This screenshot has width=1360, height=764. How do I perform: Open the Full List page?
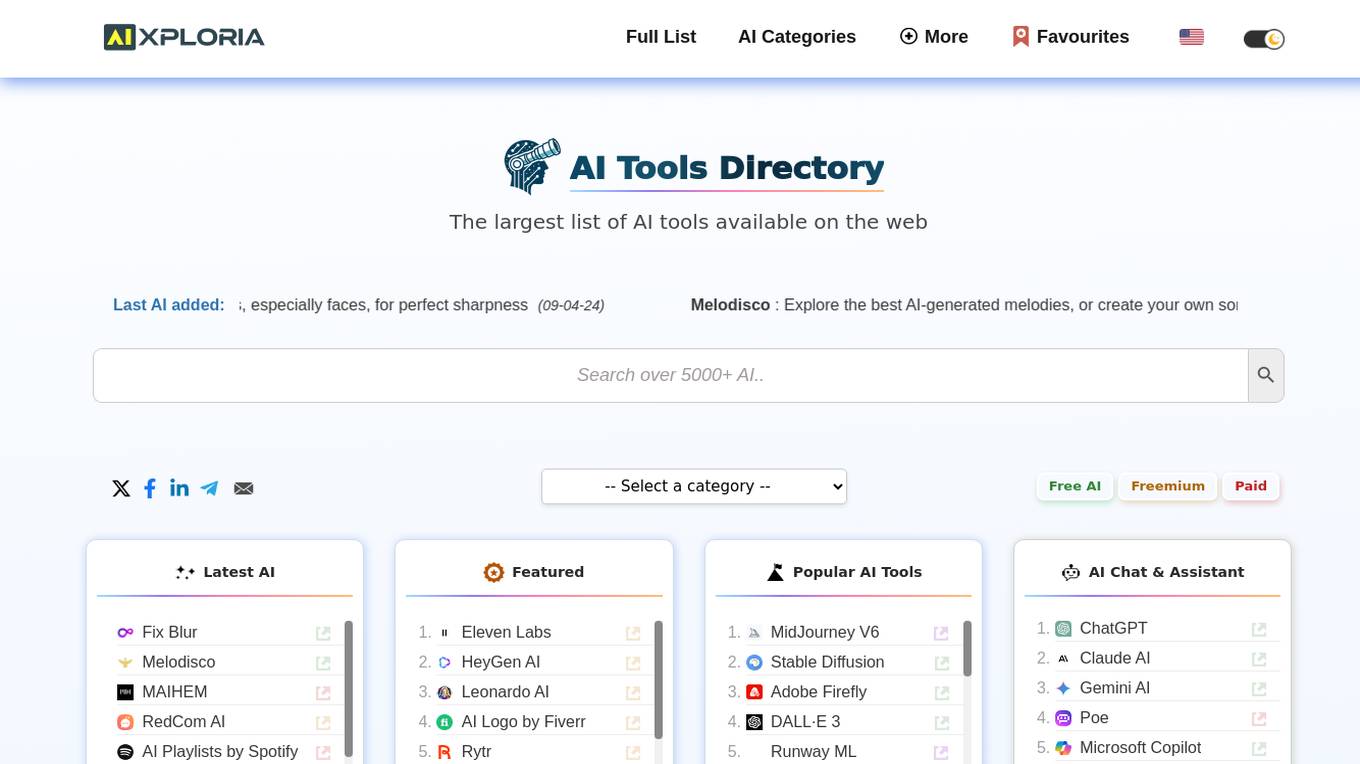(x=661, y=37)
